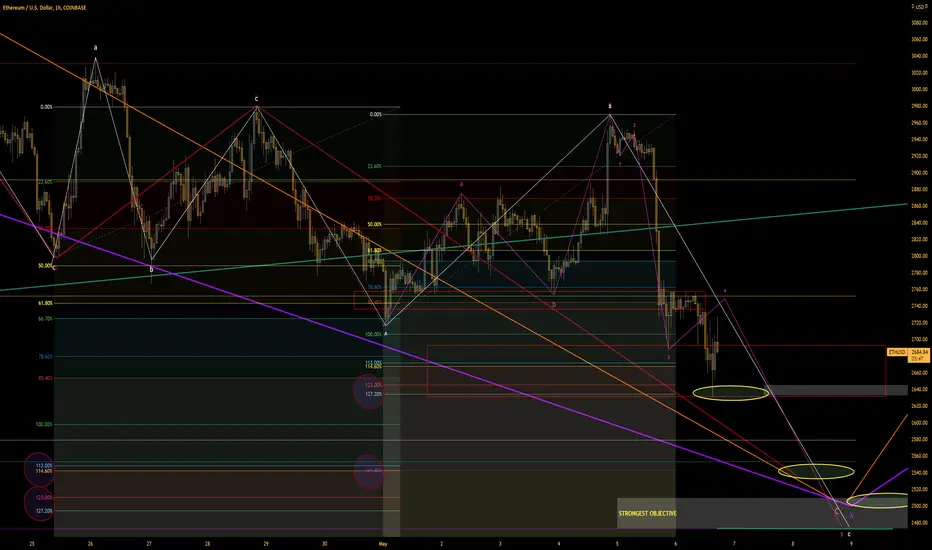Click the 2800.00 price axis label
Image resolution: width=932 pixels, height=550 pixels.
tap(920, 256)
